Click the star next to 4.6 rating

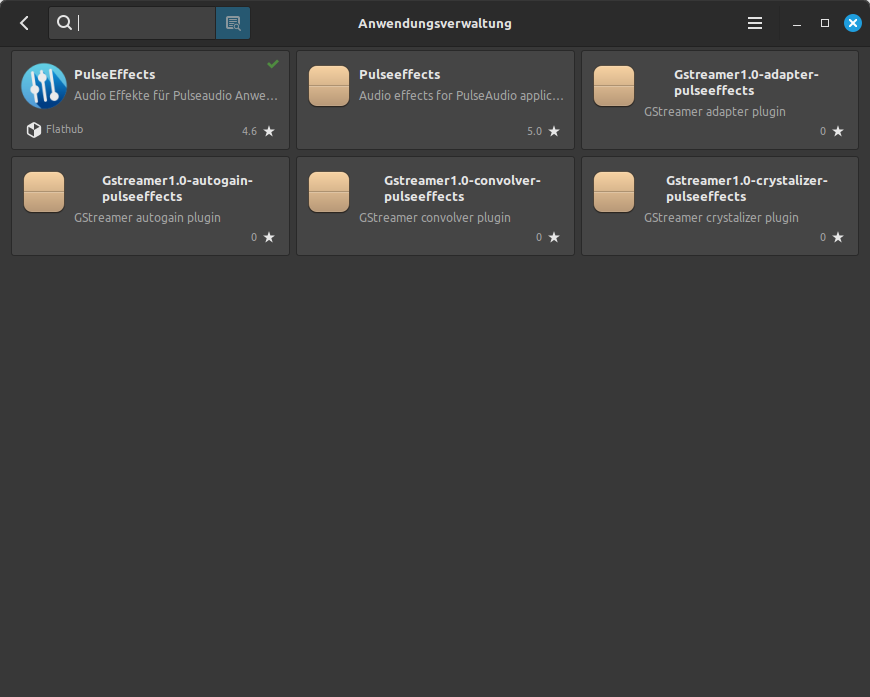269,131
